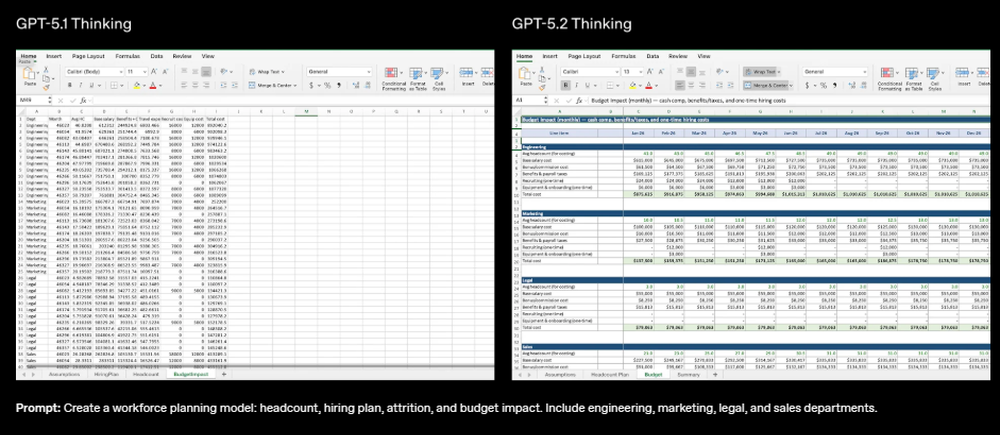Switch to Headcount Plan sheet in GPT-5.2 window

610,374
